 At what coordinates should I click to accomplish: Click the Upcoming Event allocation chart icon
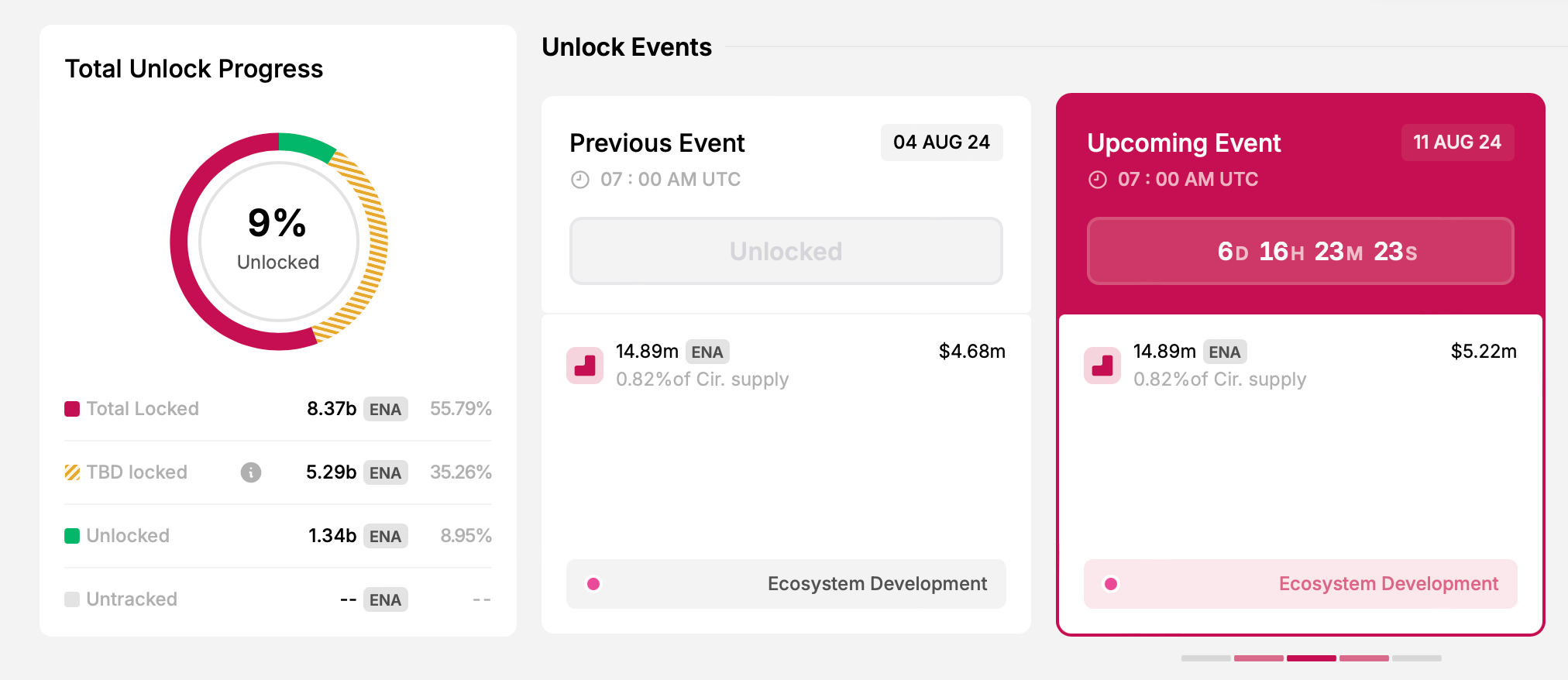[1102, 366]
